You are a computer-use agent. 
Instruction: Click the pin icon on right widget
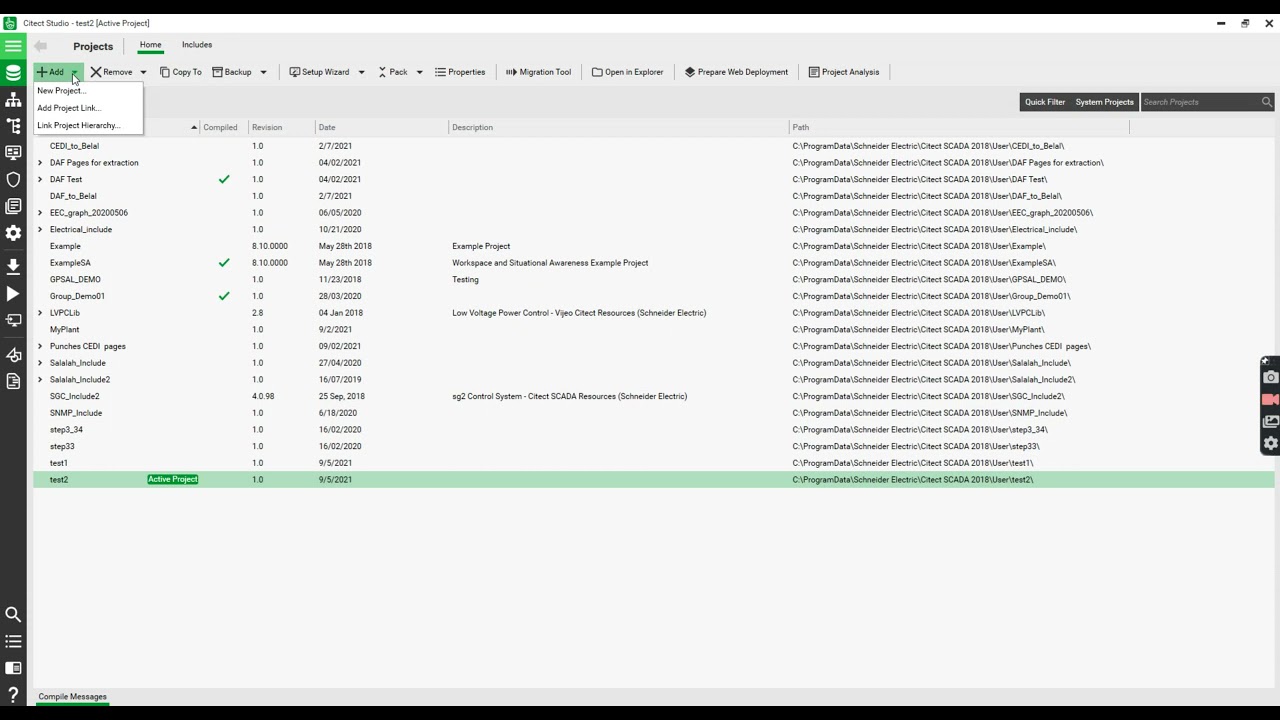[1265, 362]
